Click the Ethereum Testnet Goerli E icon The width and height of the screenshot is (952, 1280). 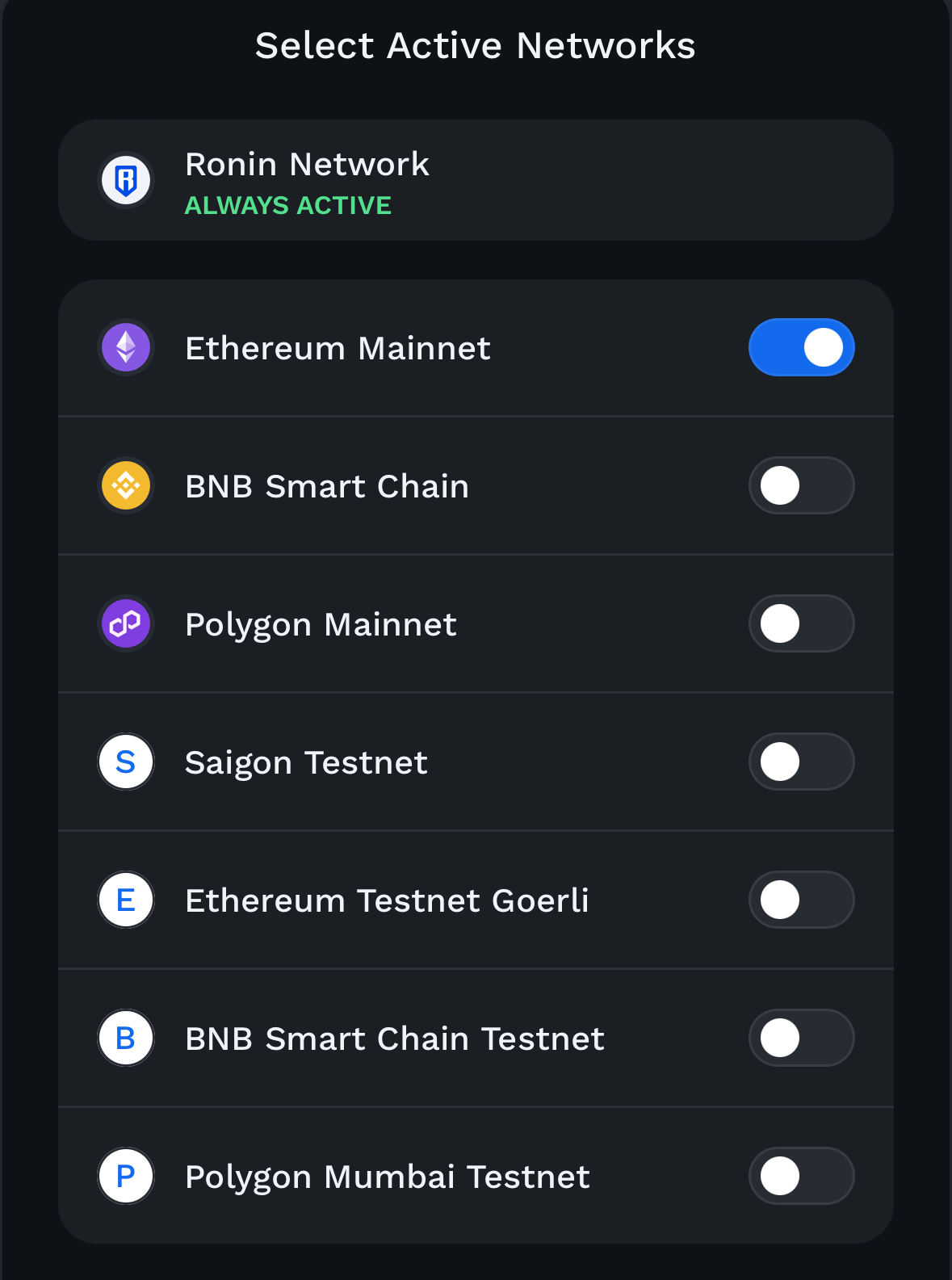click(x=126, y=900)
